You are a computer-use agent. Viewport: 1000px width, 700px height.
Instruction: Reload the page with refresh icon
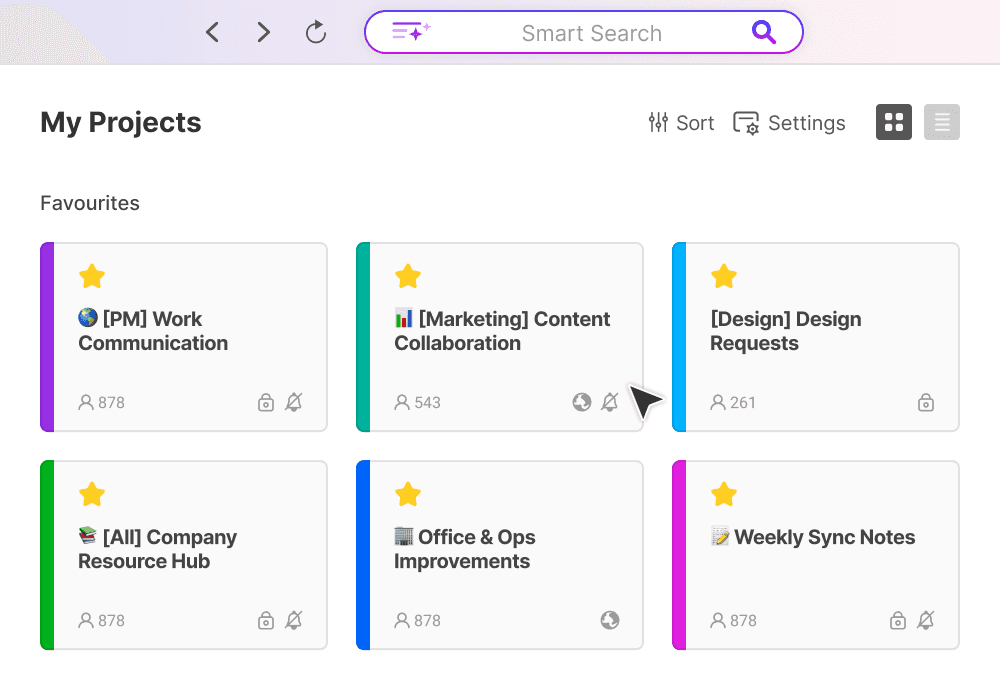click(316, 32)
